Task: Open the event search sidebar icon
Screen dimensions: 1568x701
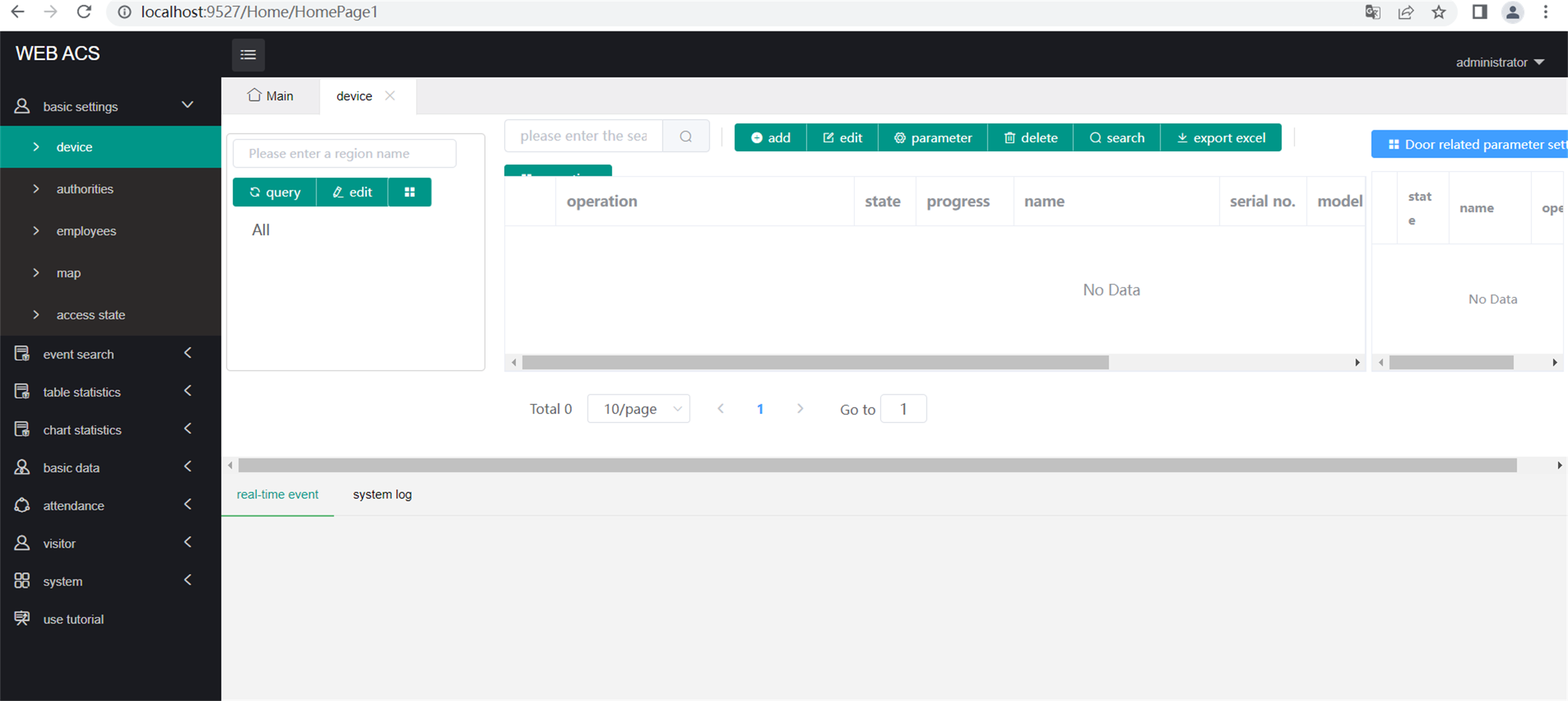Action: [x=22, y=353]
